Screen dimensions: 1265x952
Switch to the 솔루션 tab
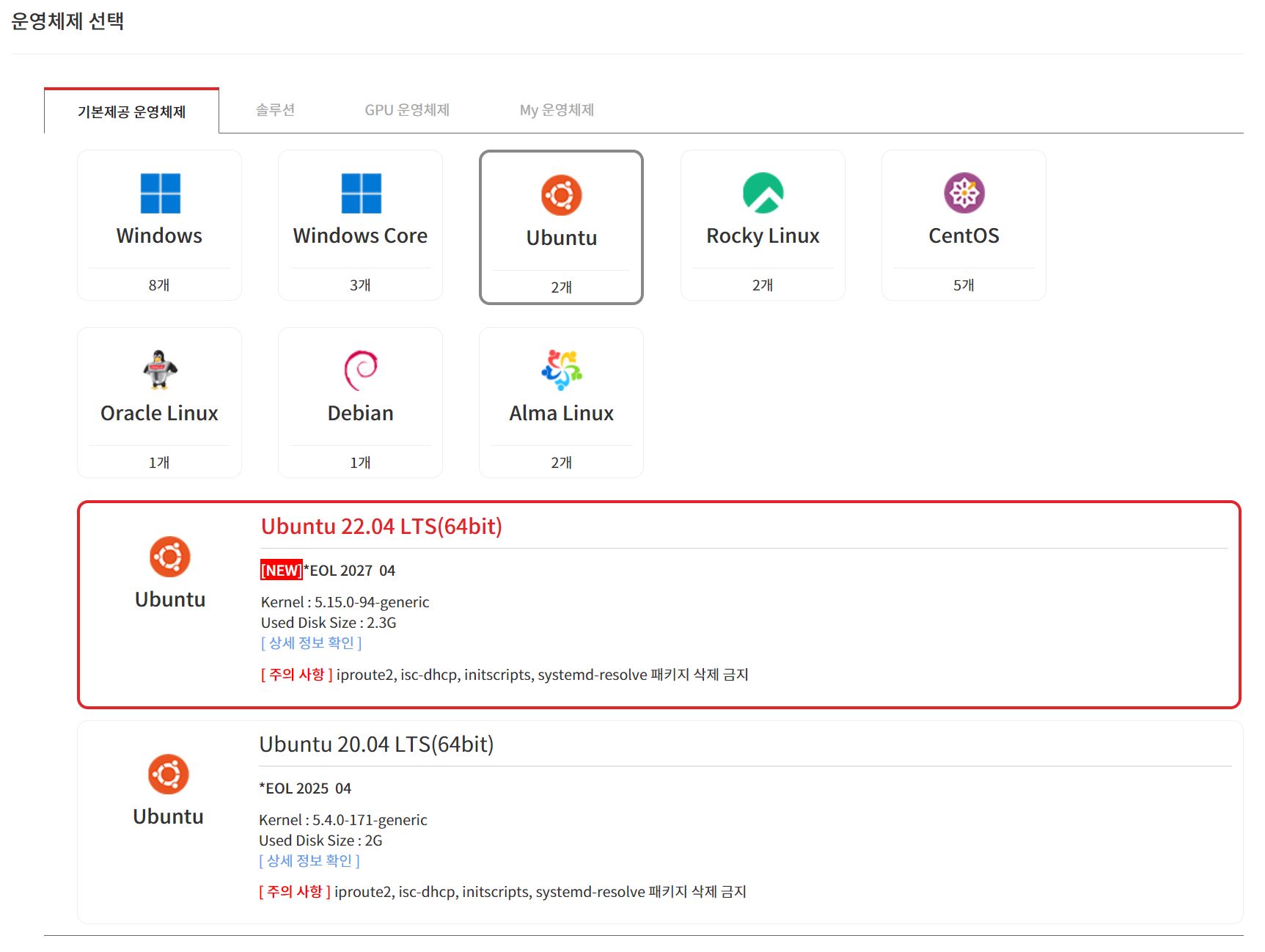pos(275,110)
